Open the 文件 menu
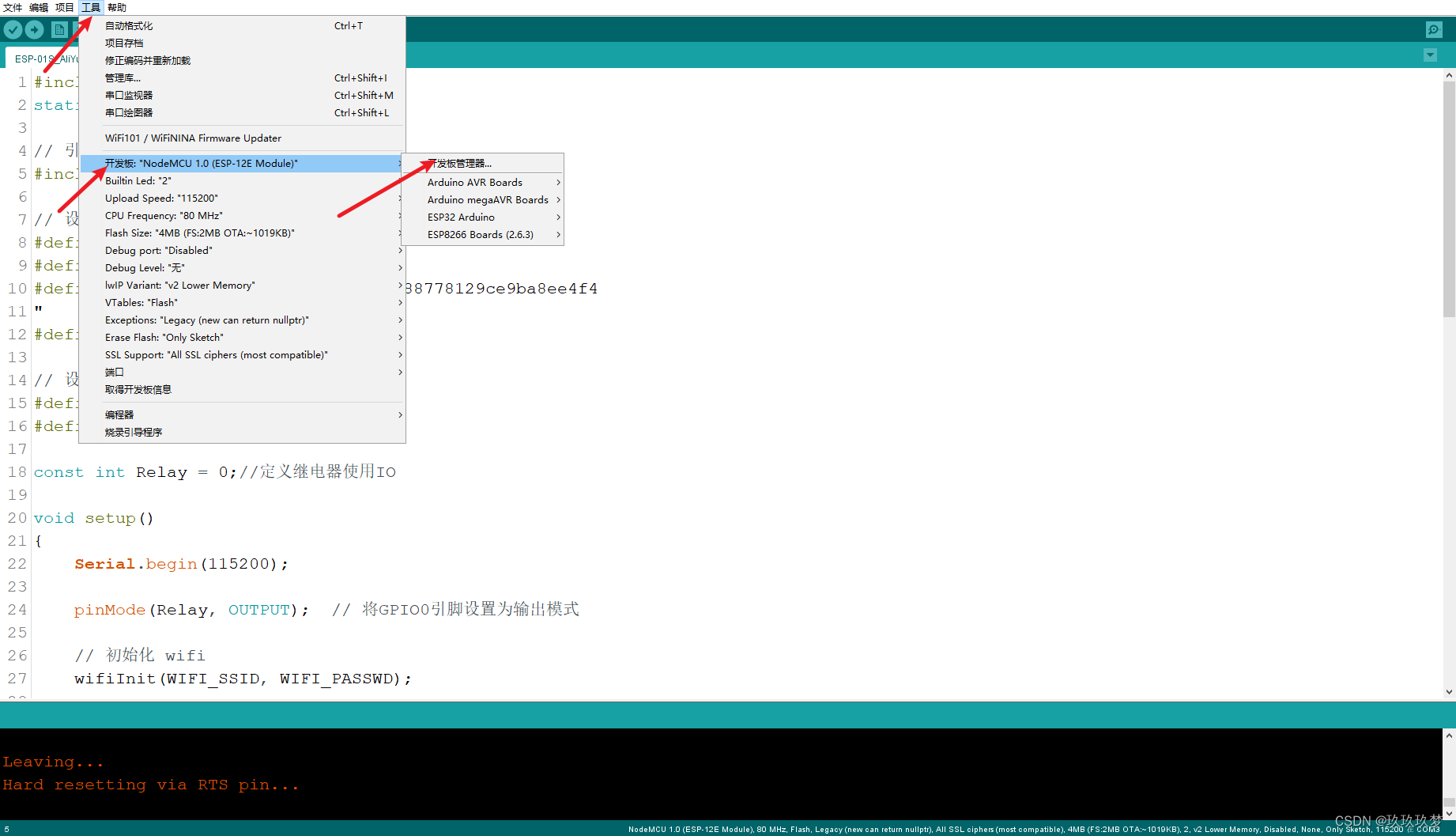Screen dimensions: 1456x836 pyautogui.click(x=13, y=7)
